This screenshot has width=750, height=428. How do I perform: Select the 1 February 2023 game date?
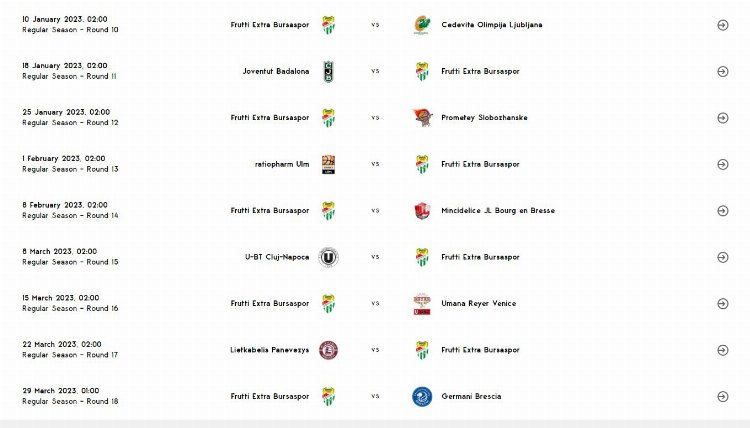click(x=64, y=158)
